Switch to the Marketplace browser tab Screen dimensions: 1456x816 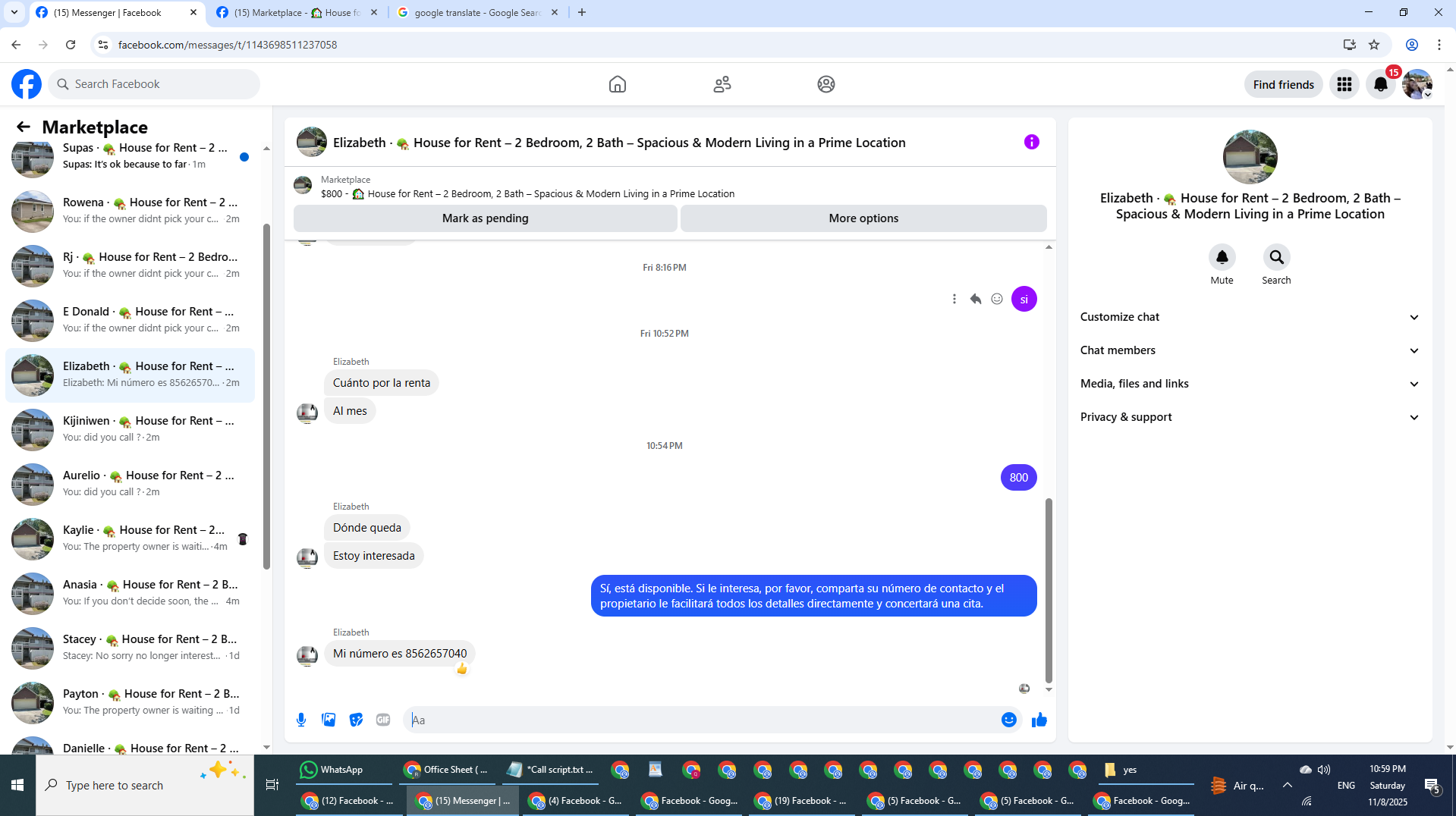(x=297, y=13)
